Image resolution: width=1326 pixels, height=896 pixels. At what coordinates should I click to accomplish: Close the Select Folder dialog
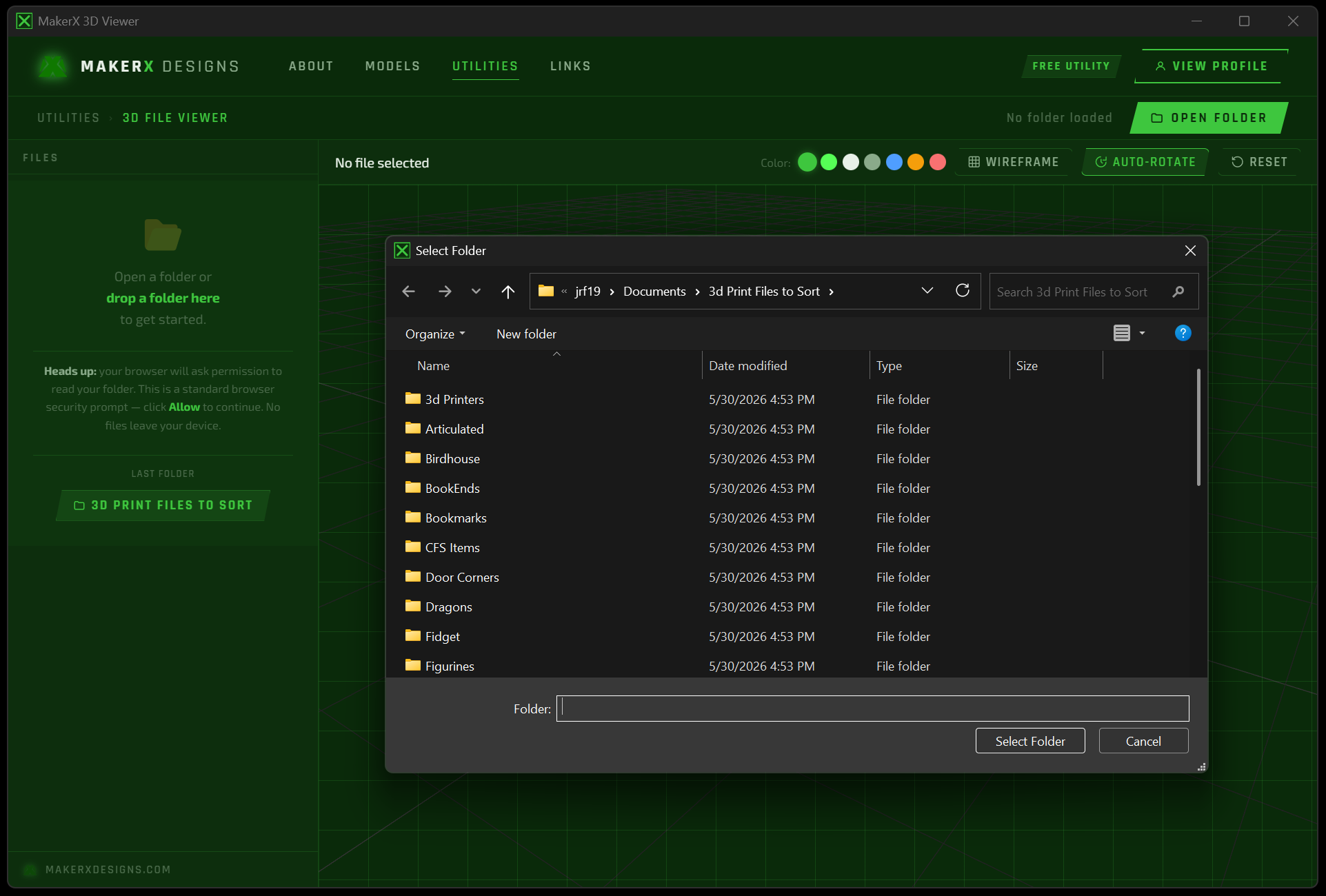tap(1190, 251)
